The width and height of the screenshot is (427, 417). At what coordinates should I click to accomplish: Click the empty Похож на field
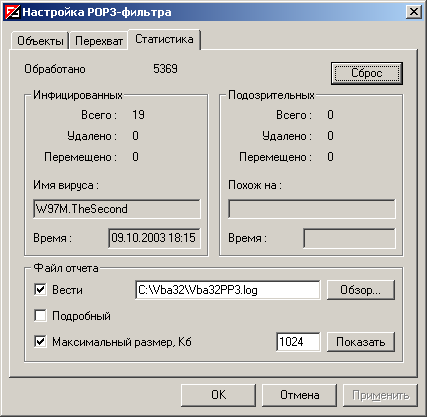[x=312, y=209]
